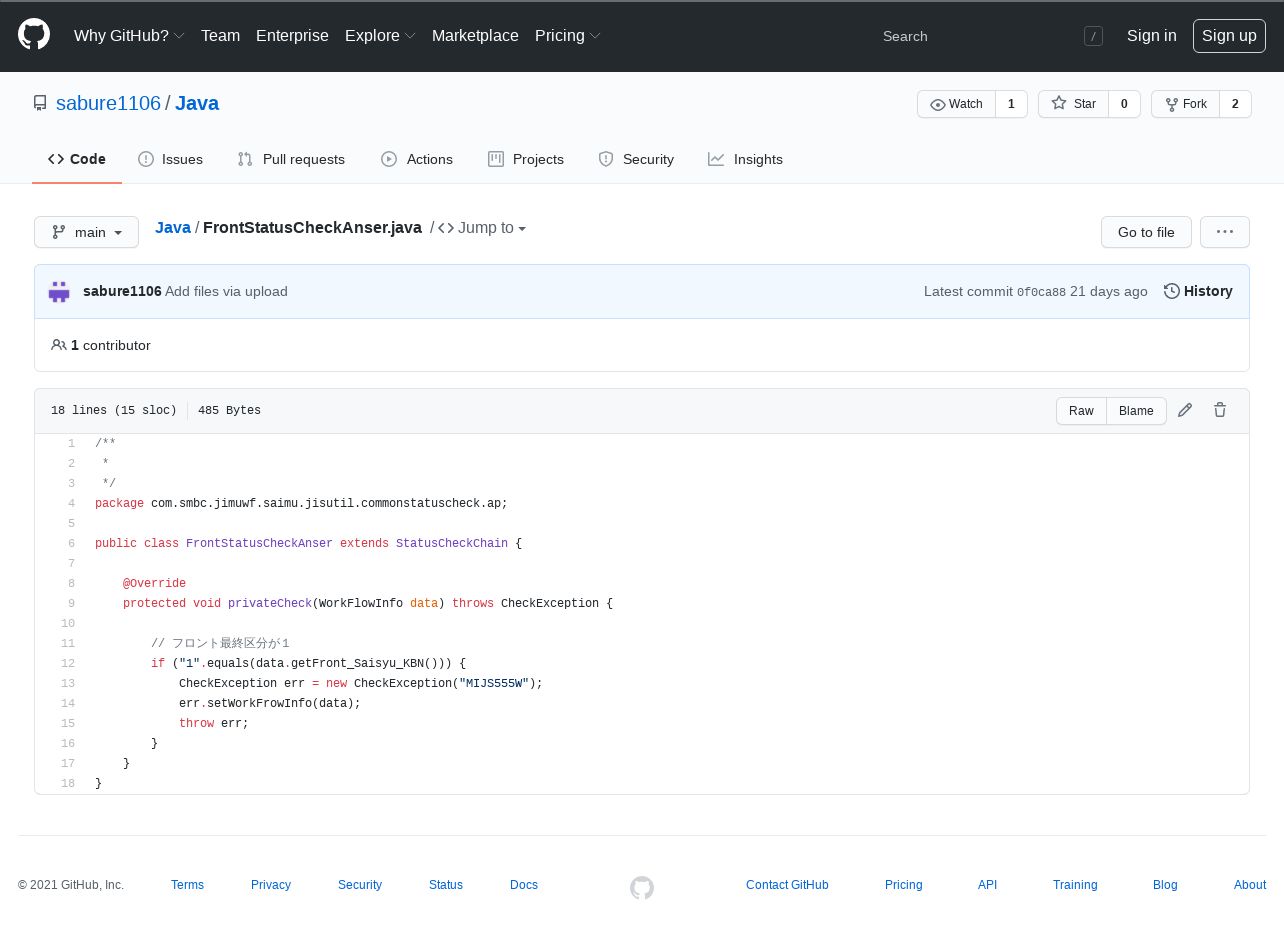Open the stargazers count 0
Viewport: 1284px width, 950px height.
pos(1124,104)
